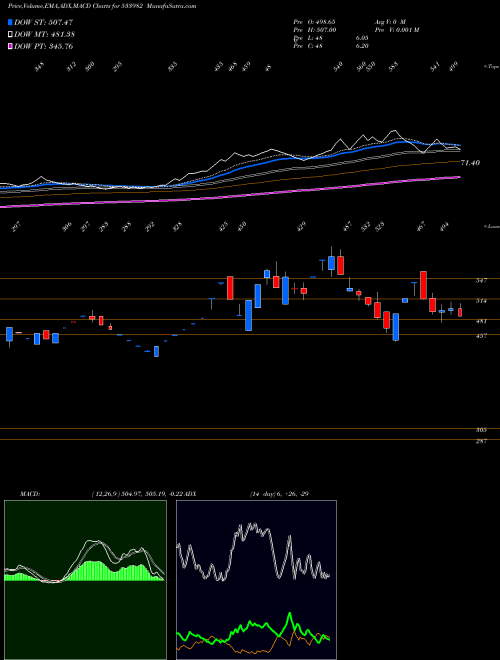The width and height of the screenshot is (500, 660).
Task: Click the green +DI line peak in ADX panel
Action: [x=290, y=614]
